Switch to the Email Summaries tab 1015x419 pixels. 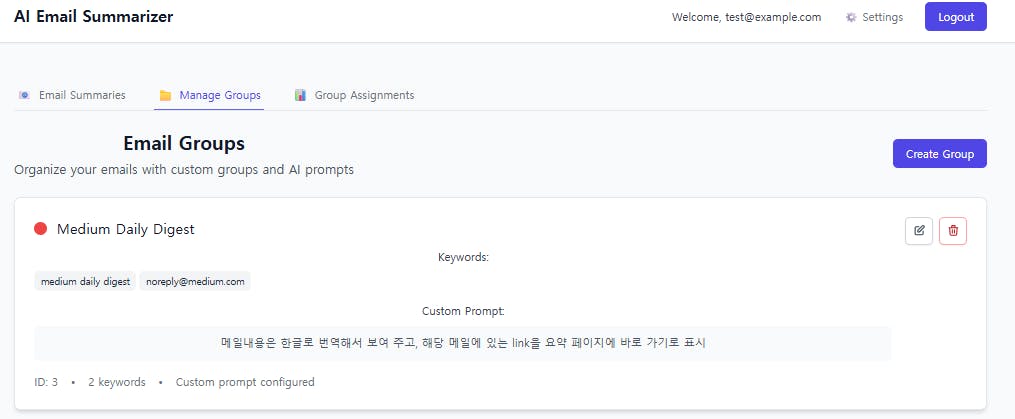coord(72,95)
